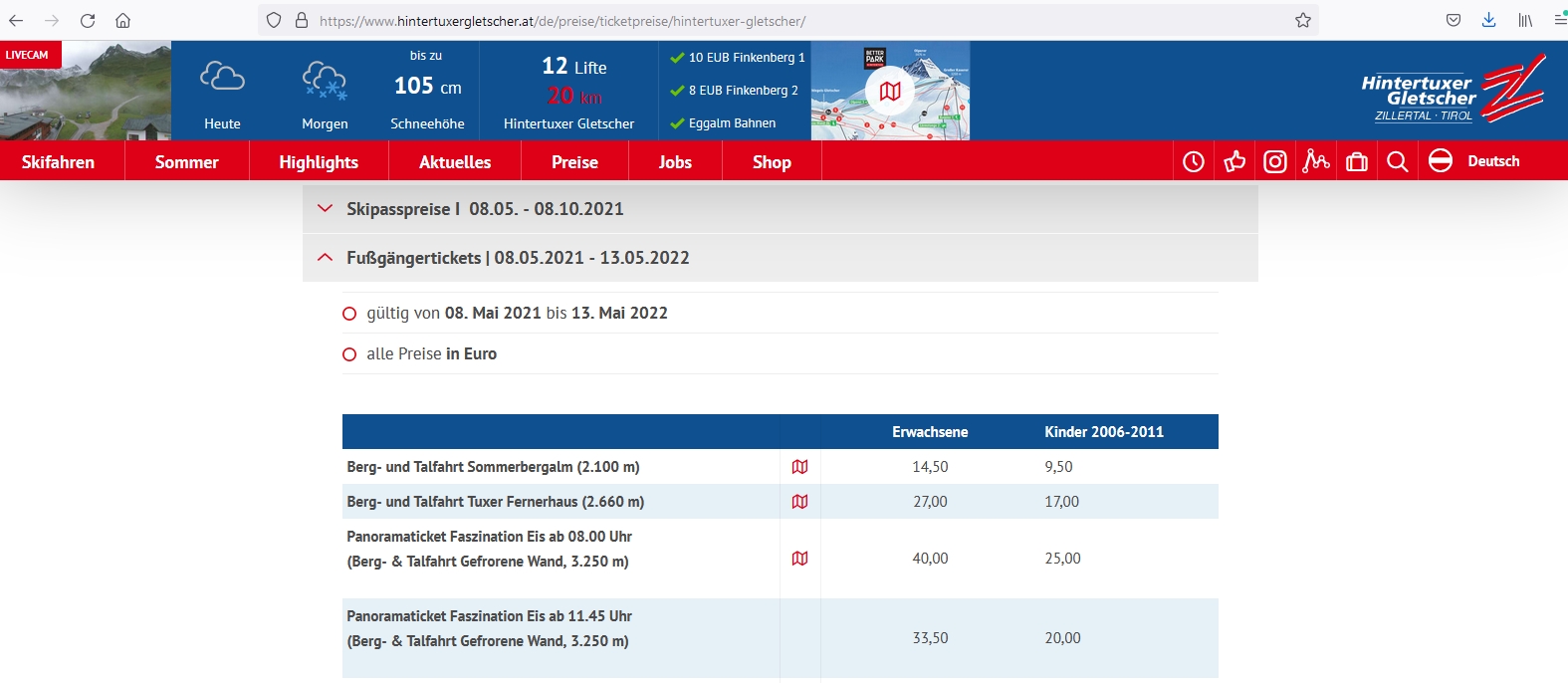
Task: Open the magnifying glass search icon
Action: click(1398, 161)
